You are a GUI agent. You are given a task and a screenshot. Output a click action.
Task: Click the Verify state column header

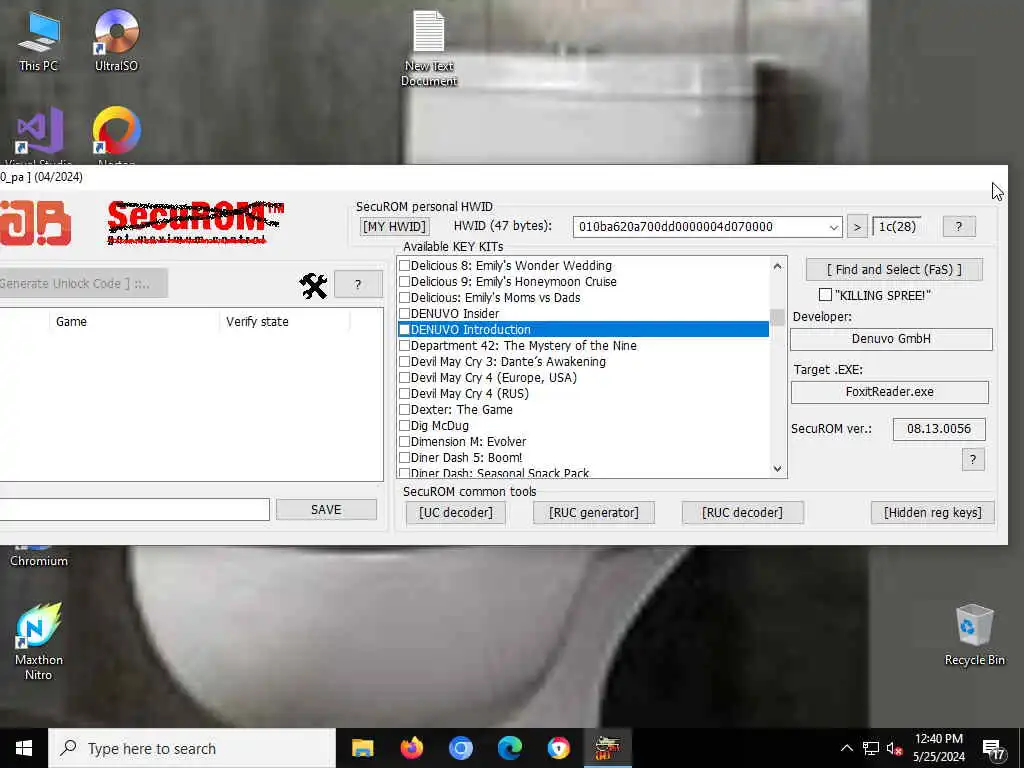285,322
